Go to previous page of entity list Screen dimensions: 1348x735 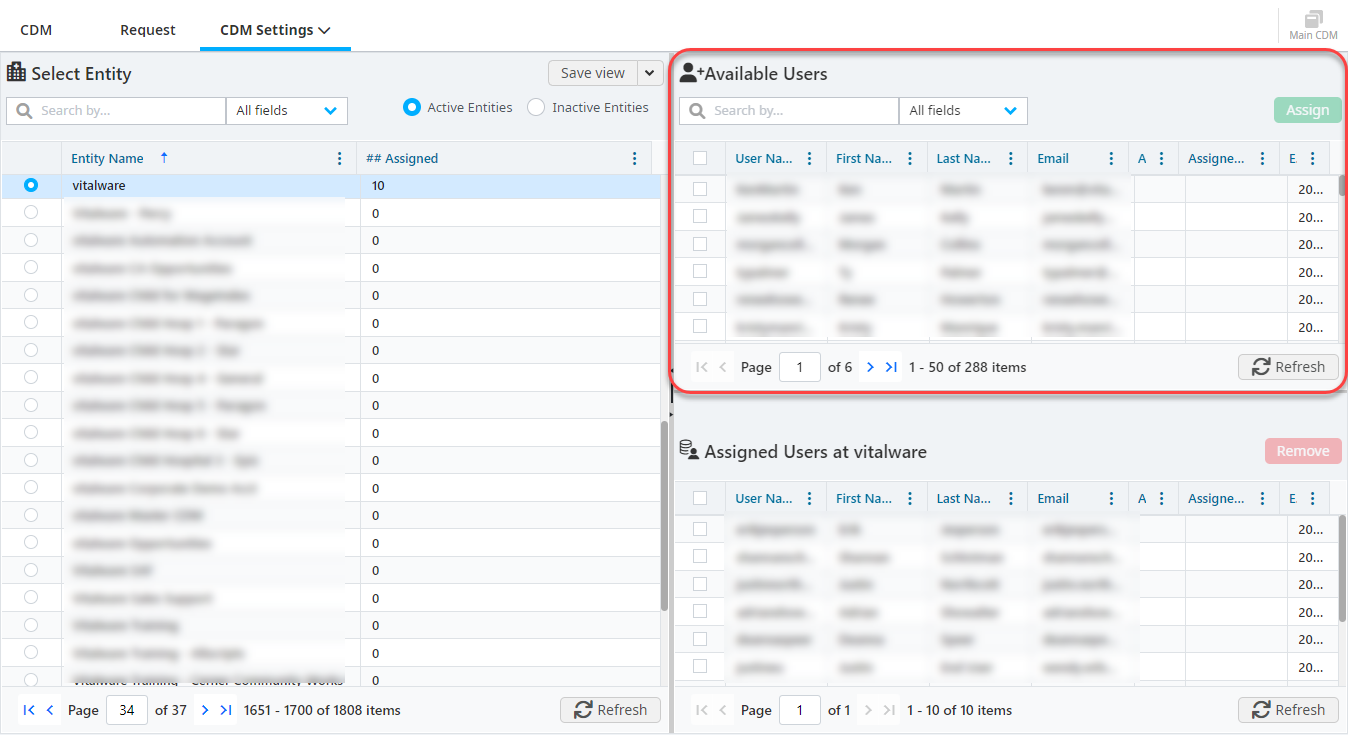pyautogui.click(x=50, y=710)
